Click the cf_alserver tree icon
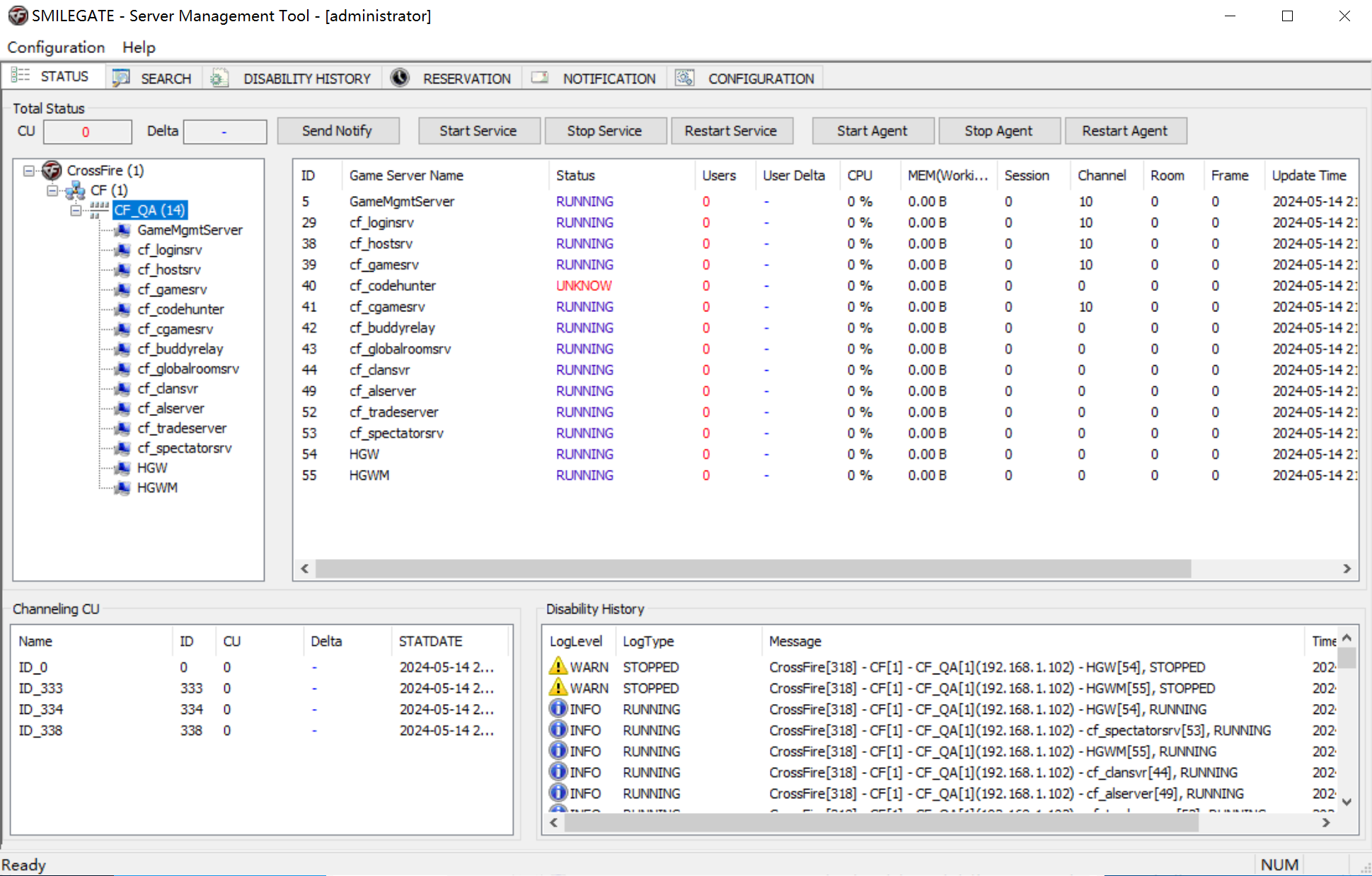Image resolution: width=1372 pixels, height=876 pixels. coord(122,408)
